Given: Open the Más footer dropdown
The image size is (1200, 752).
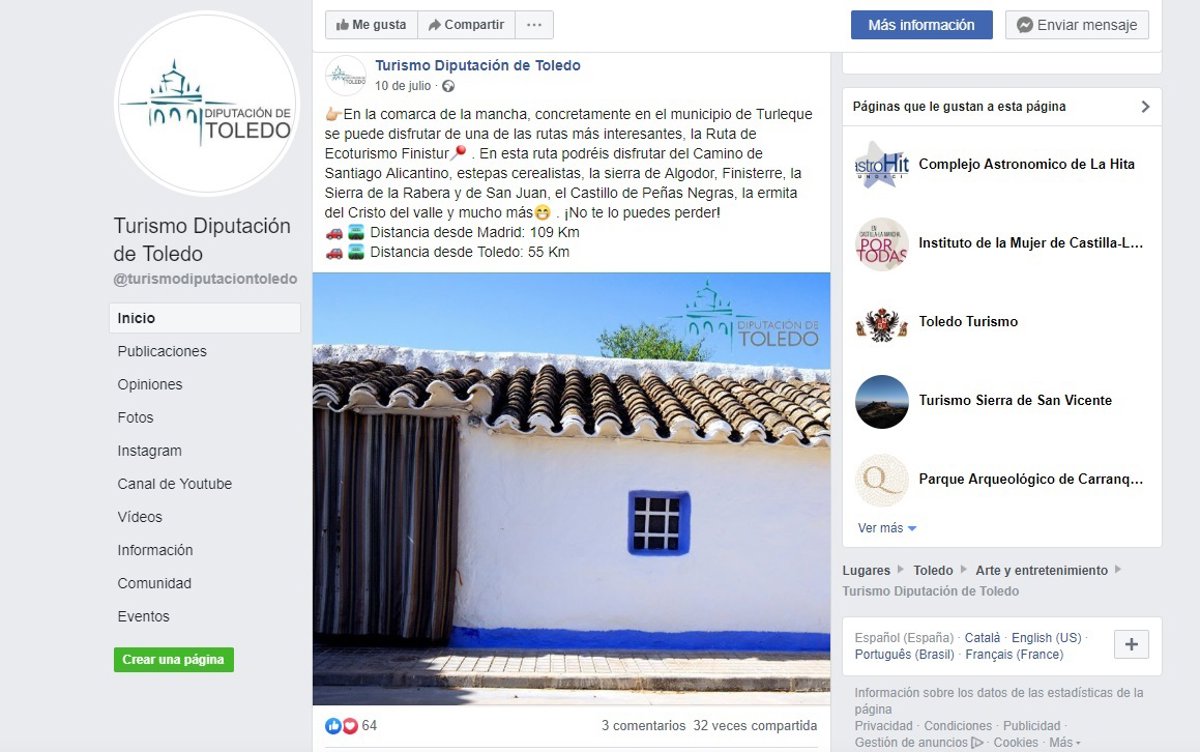Looking at the screenshot, I should click(x=1065, y=743).
